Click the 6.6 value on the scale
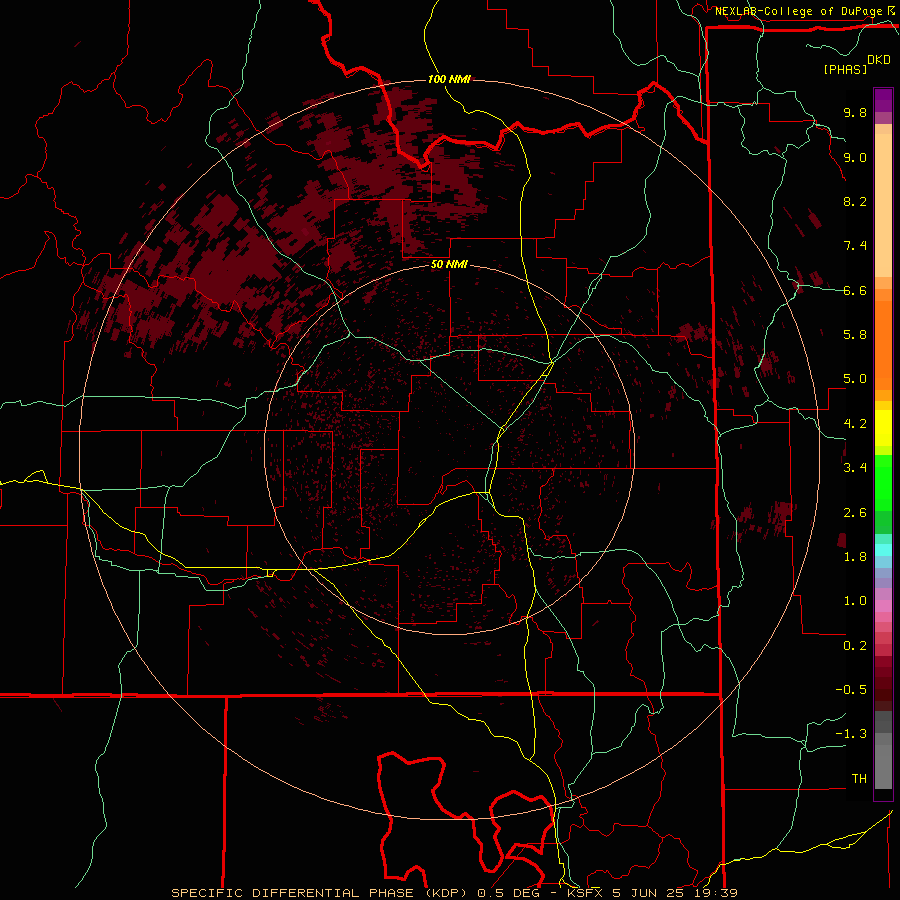This screenshot has width=900, height=900. tap(855, 290)
